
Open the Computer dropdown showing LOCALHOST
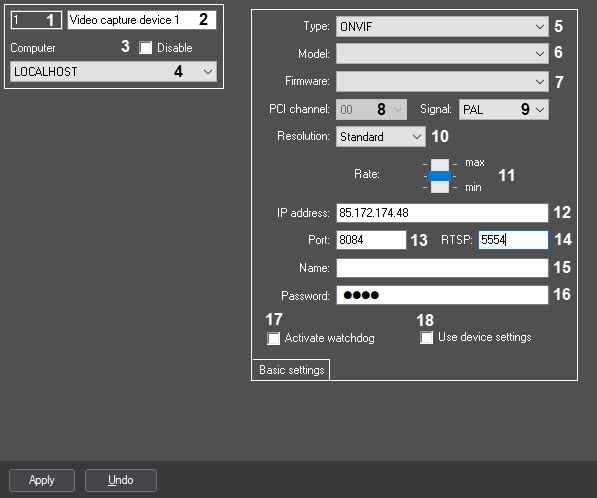point(113,72)
